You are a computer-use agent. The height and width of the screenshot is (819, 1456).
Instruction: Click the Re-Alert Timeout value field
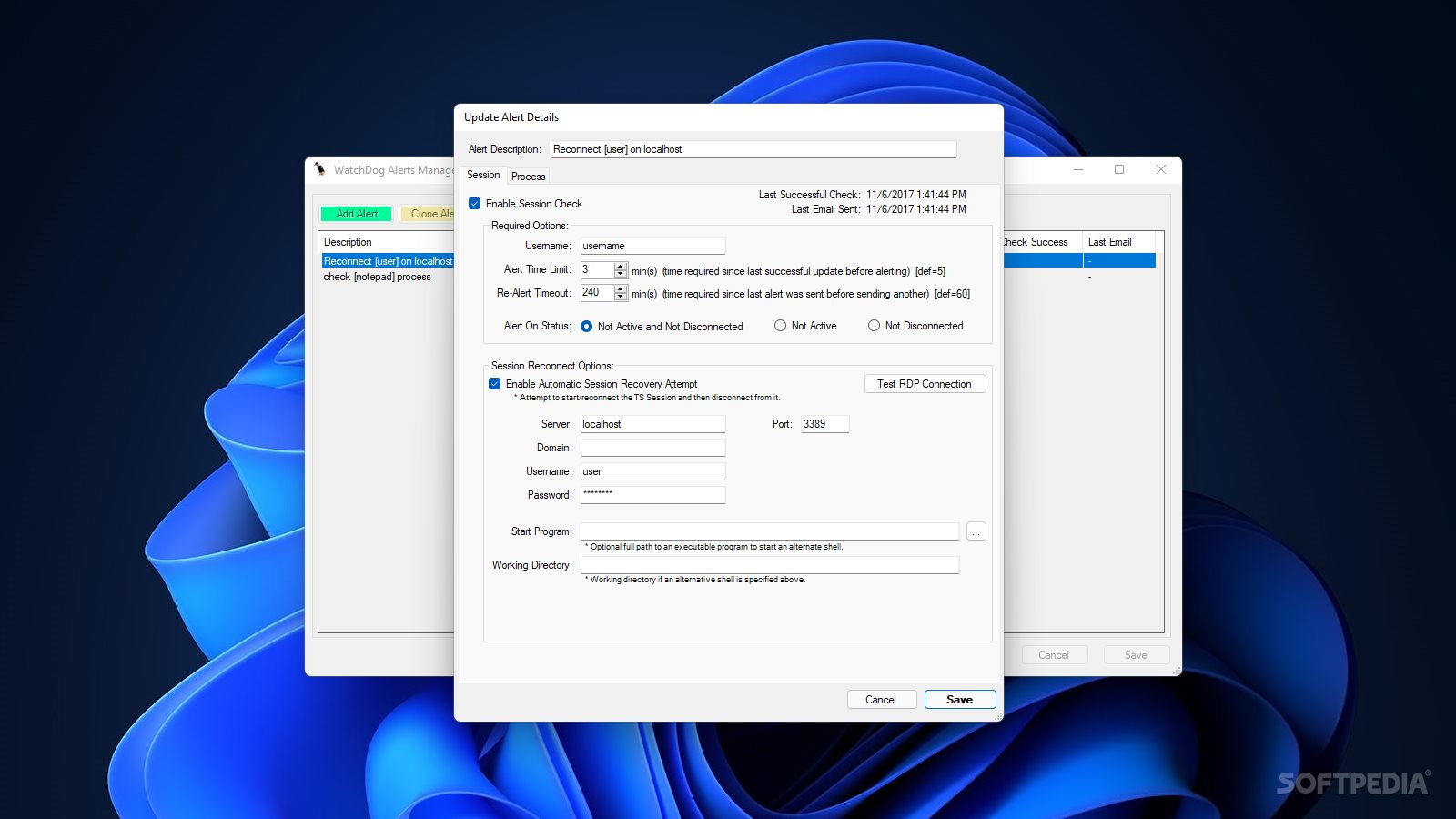pyautogui.click(x=597, y=293)
